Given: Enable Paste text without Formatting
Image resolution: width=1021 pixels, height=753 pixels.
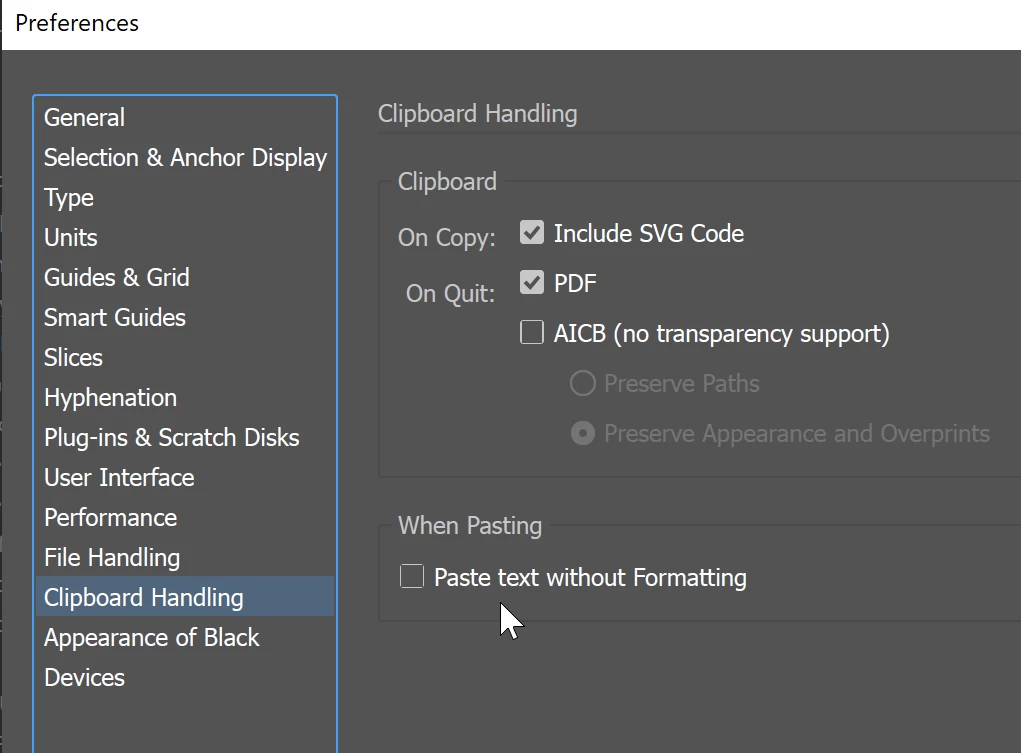Looking at the screenshot, I should tap(412, 577).
